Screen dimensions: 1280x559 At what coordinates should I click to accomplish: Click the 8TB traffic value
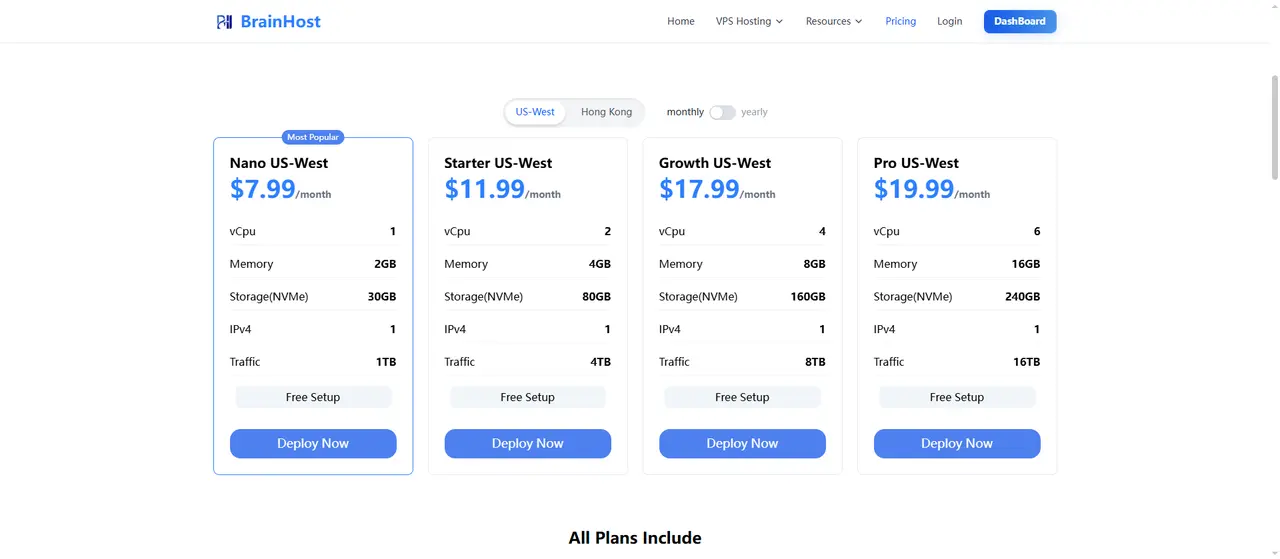(815, 362)
